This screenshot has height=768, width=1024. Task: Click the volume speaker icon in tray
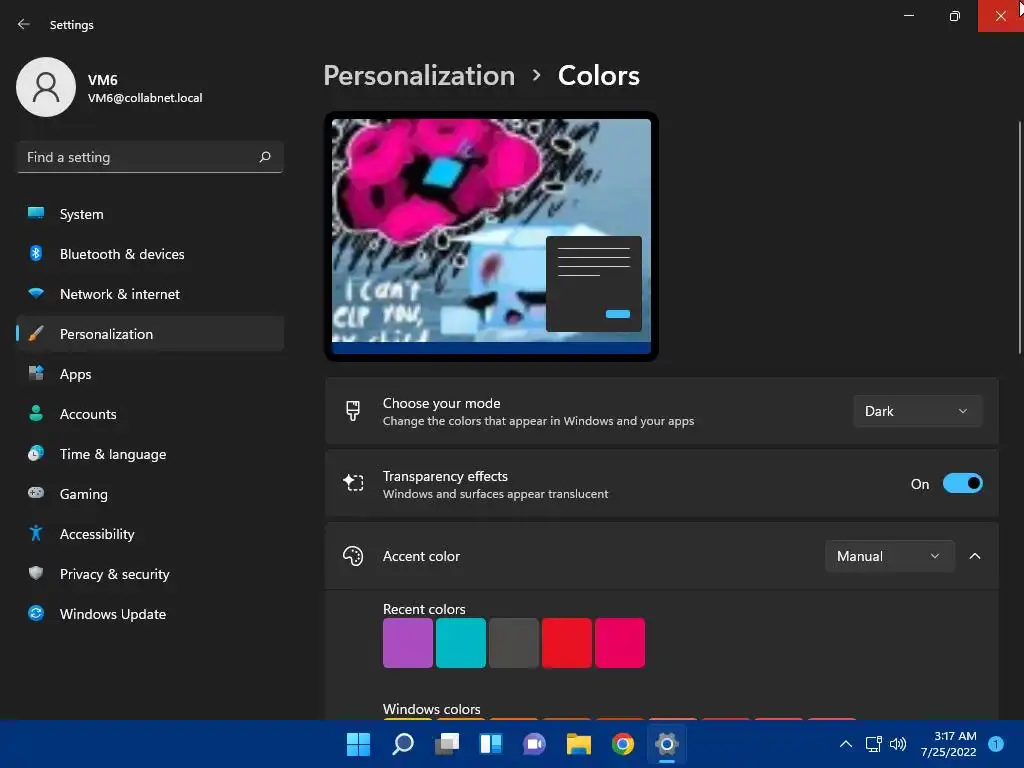898,744
